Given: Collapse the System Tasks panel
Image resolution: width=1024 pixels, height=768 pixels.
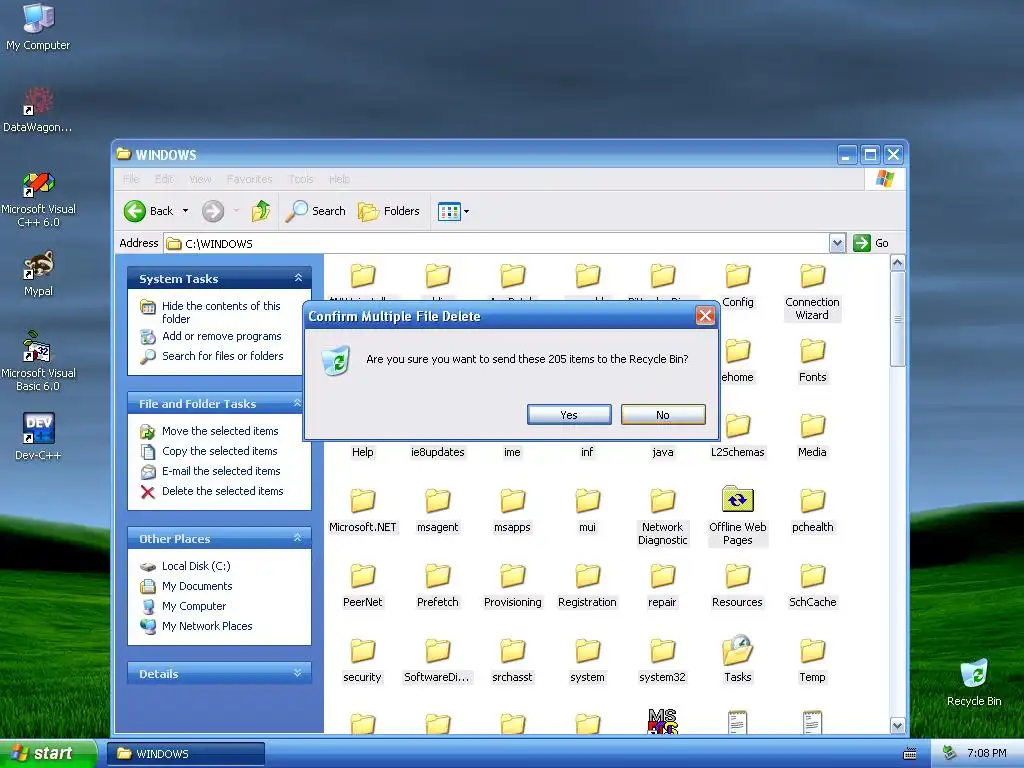Looking at the screenshot, I should tap(298, 278).
